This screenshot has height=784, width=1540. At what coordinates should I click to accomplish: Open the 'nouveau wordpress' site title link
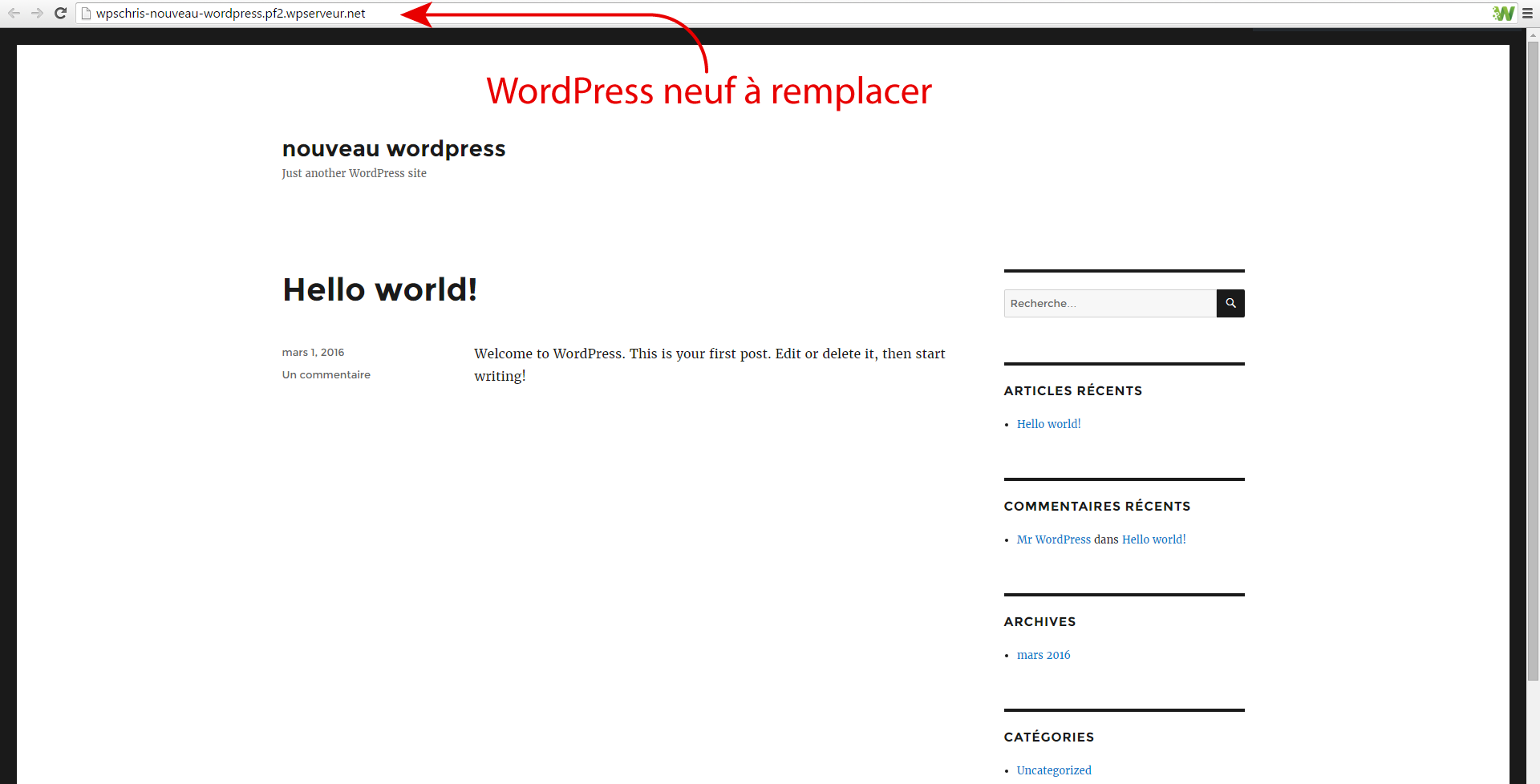tap(393, 149)
